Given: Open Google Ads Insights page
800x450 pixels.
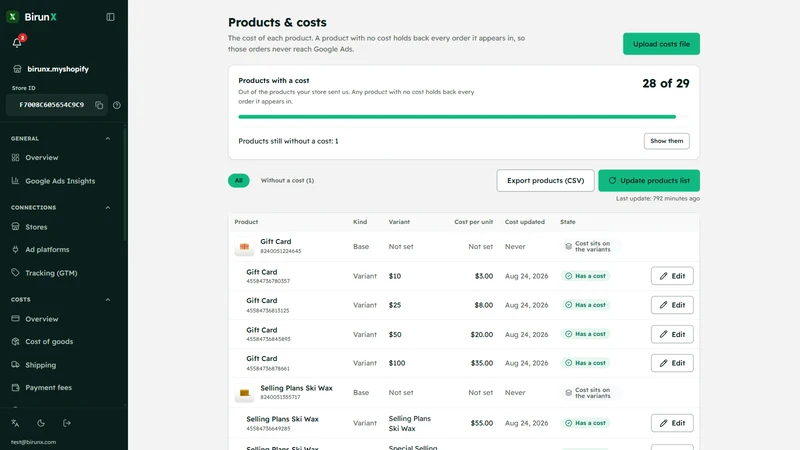Looking at the screenshot, I should (61, 181).
